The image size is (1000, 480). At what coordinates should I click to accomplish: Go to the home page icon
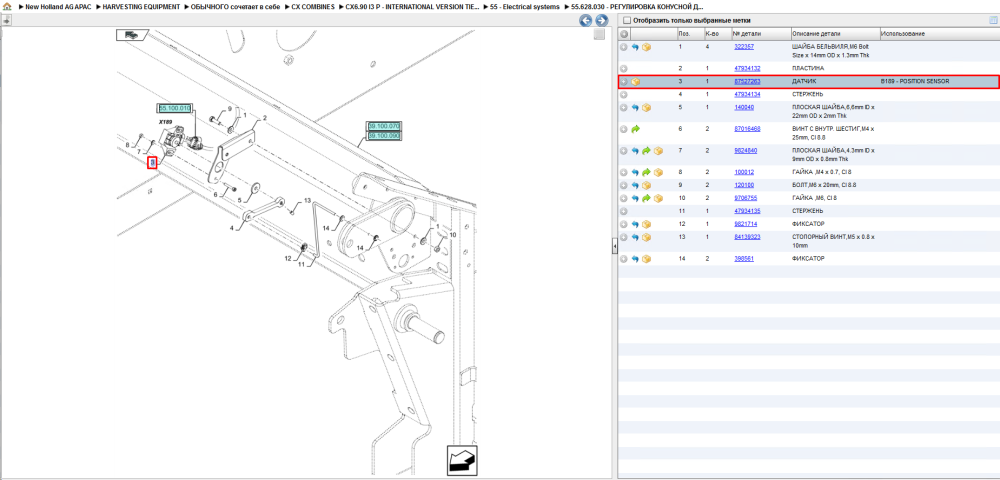tap(7, 6)
